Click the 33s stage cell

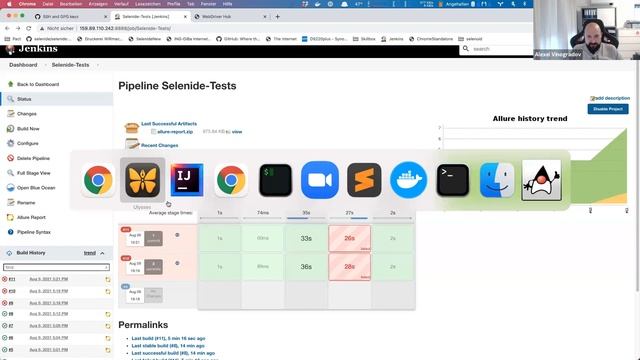(x=306, y=238)
